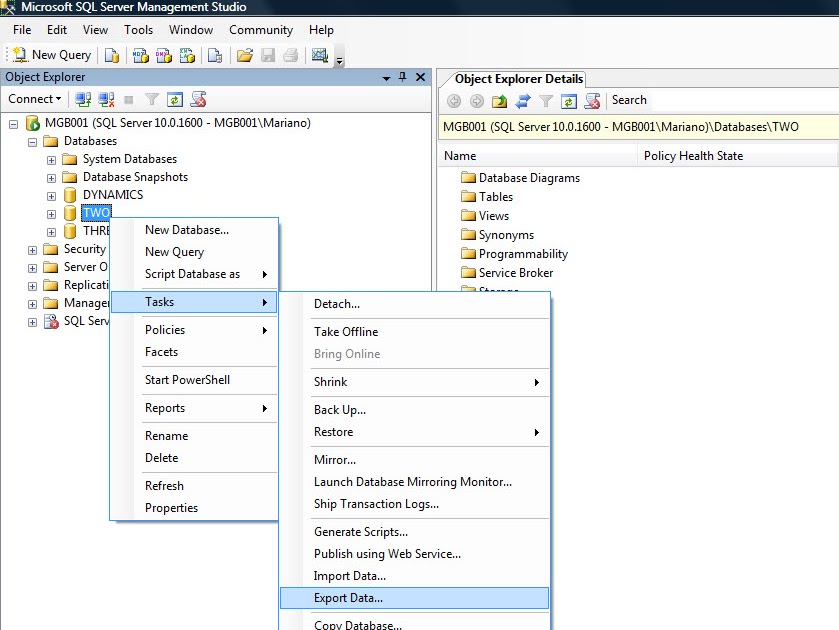839x630 pixels.
Task: Click the Activity Monitor toolbar icon
Action: pos(319,55)
